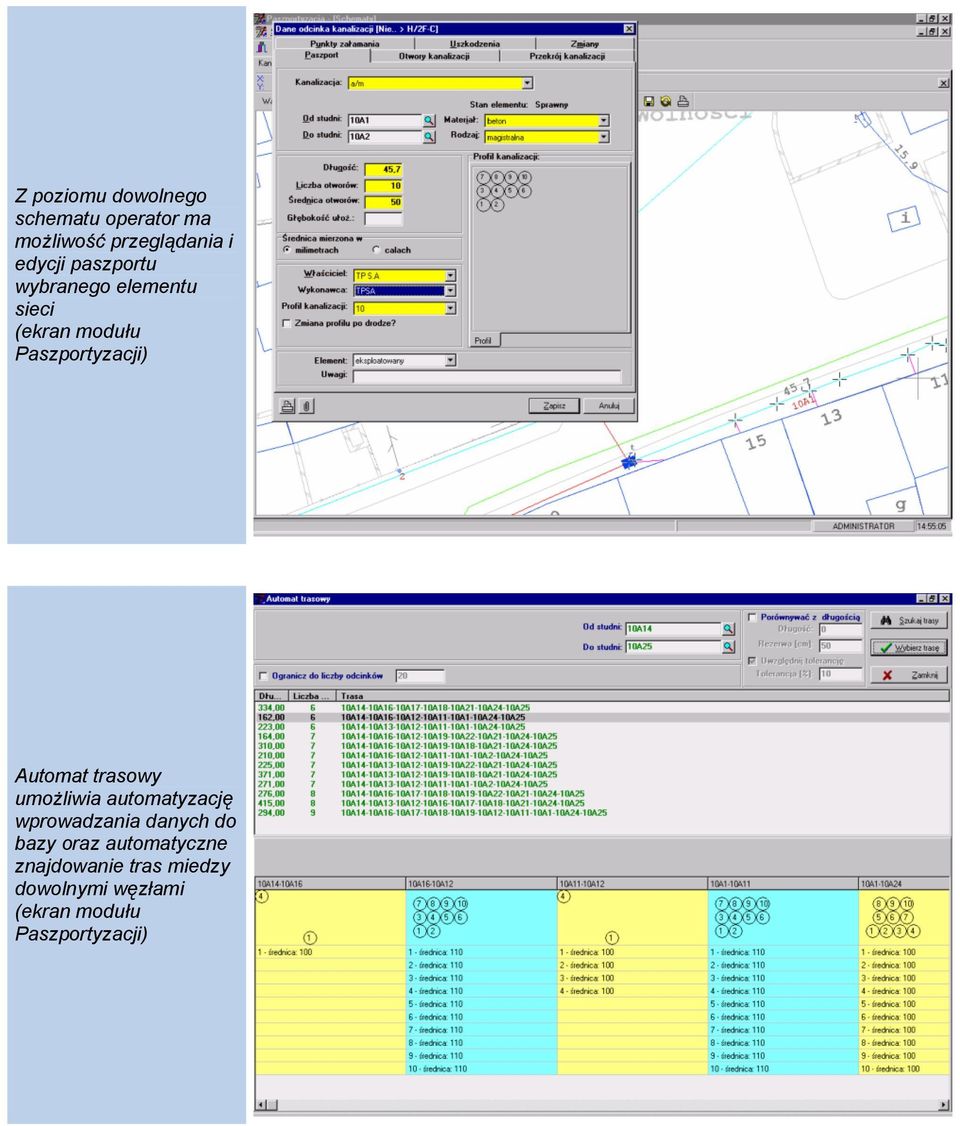Click the binoculars icon on the left toolbar behind the dialog
The width and height of the screenshot is (960, 1126).
point(262,47)
